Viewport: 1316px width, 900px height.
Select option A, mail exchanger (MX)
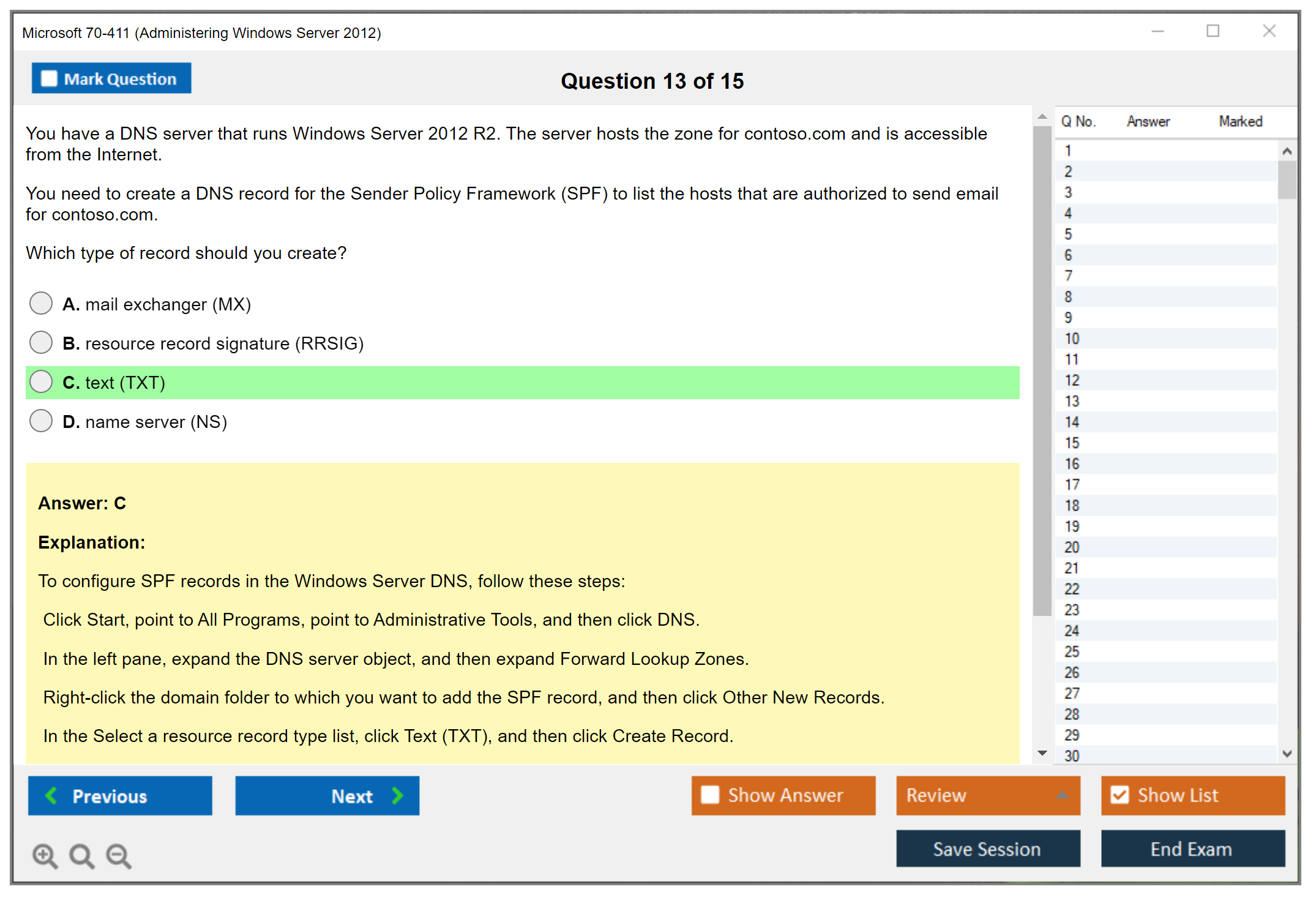click(x=41, y=303)
